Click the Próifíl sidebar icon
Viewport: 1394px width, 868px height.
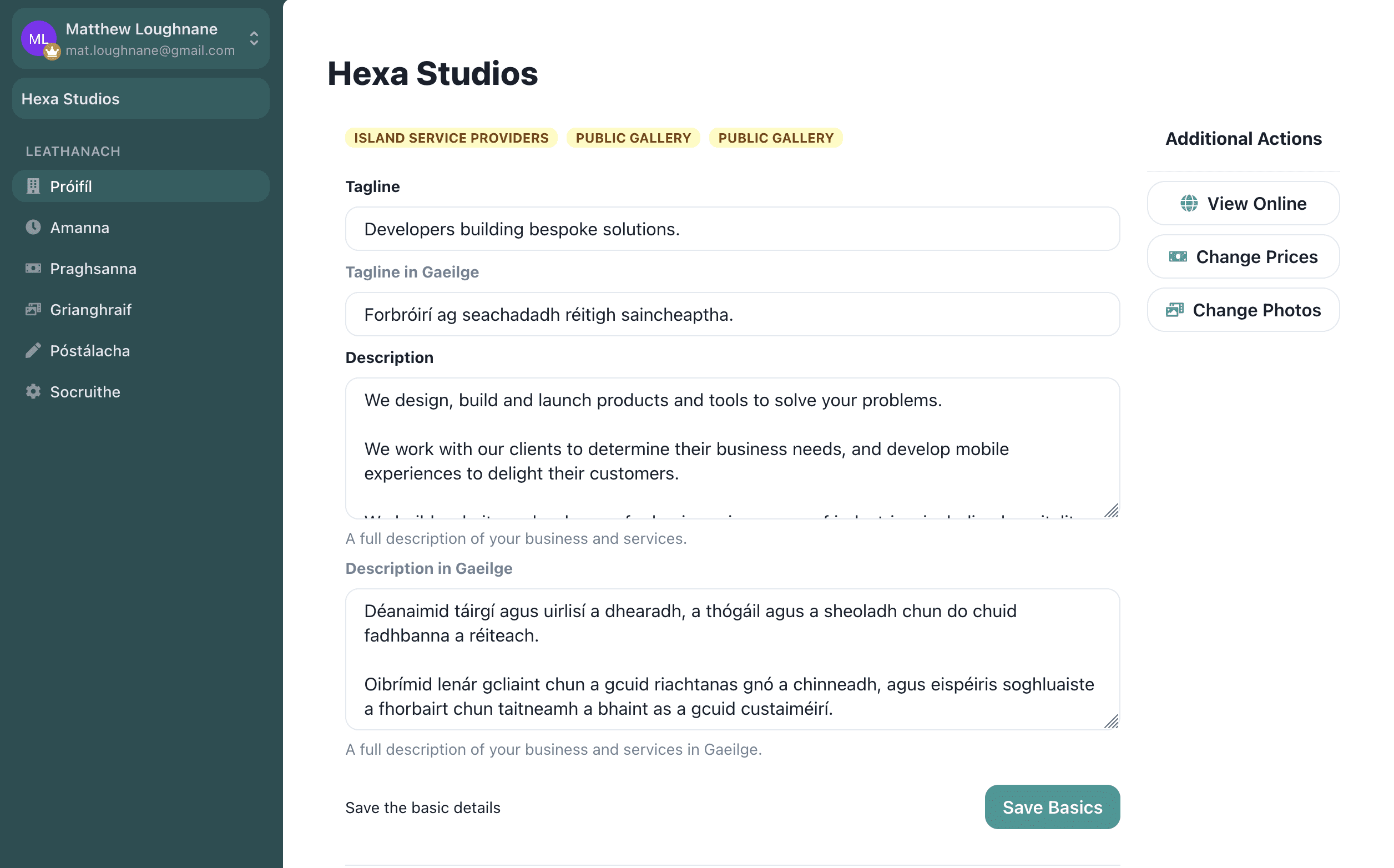tap(34, 187)
